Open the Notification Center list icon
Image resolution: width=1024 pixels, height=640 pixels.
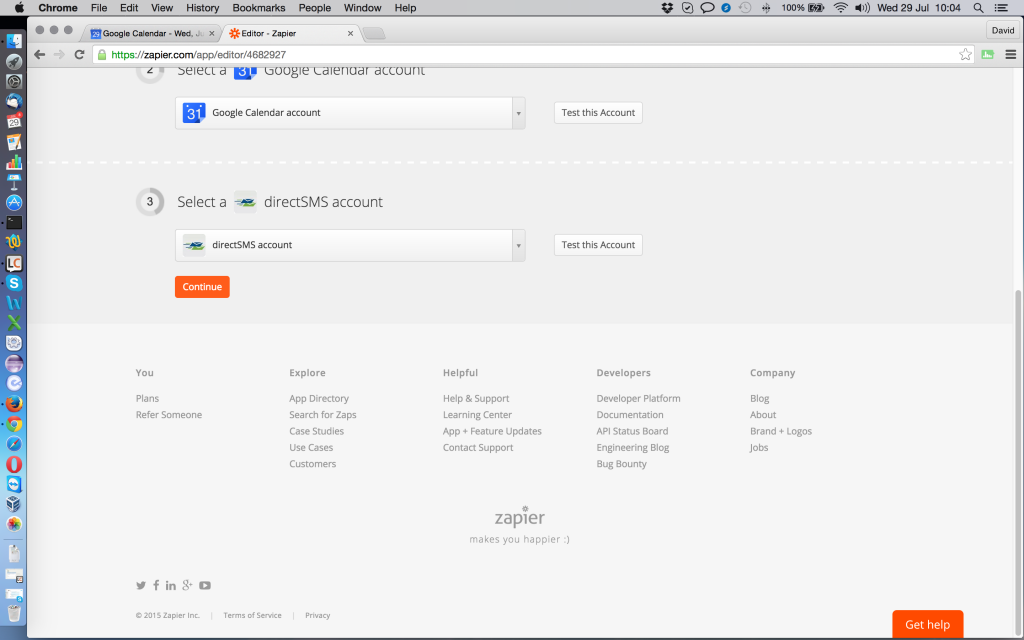coord(1000,8)
